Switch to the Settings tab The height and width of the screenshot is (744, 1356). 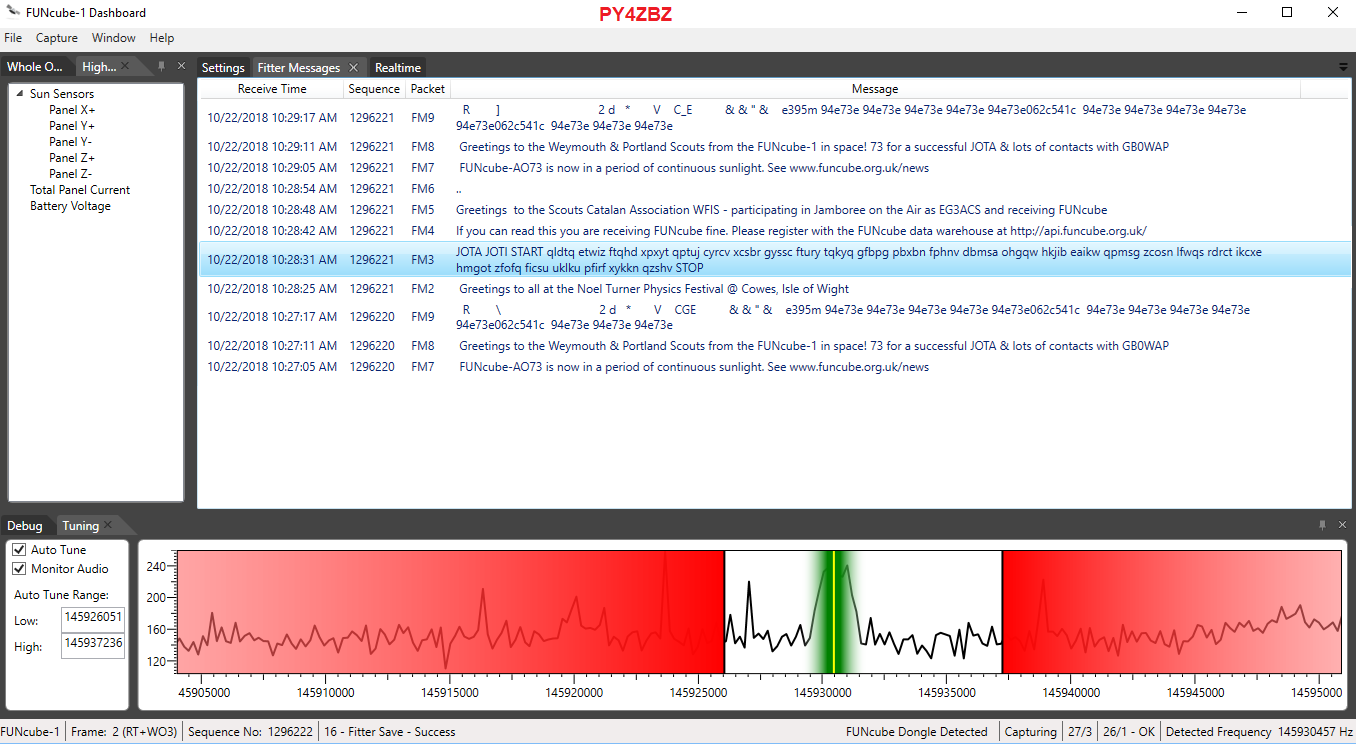[x=223, y=68]
